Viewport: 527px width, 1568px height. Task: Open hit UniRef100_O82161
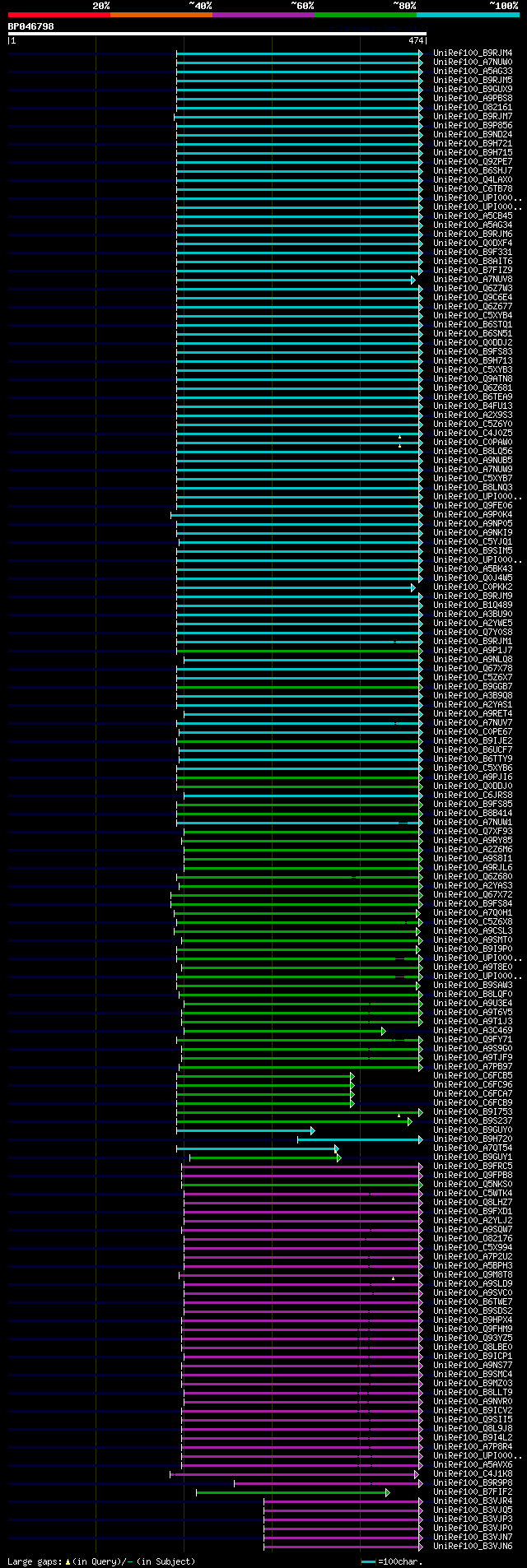473,108
